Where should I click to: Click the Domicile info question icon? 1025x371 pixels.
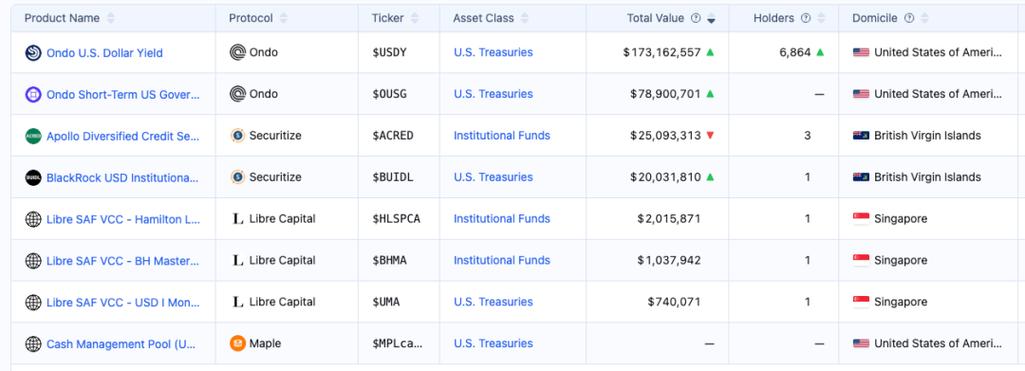point(909,18)
